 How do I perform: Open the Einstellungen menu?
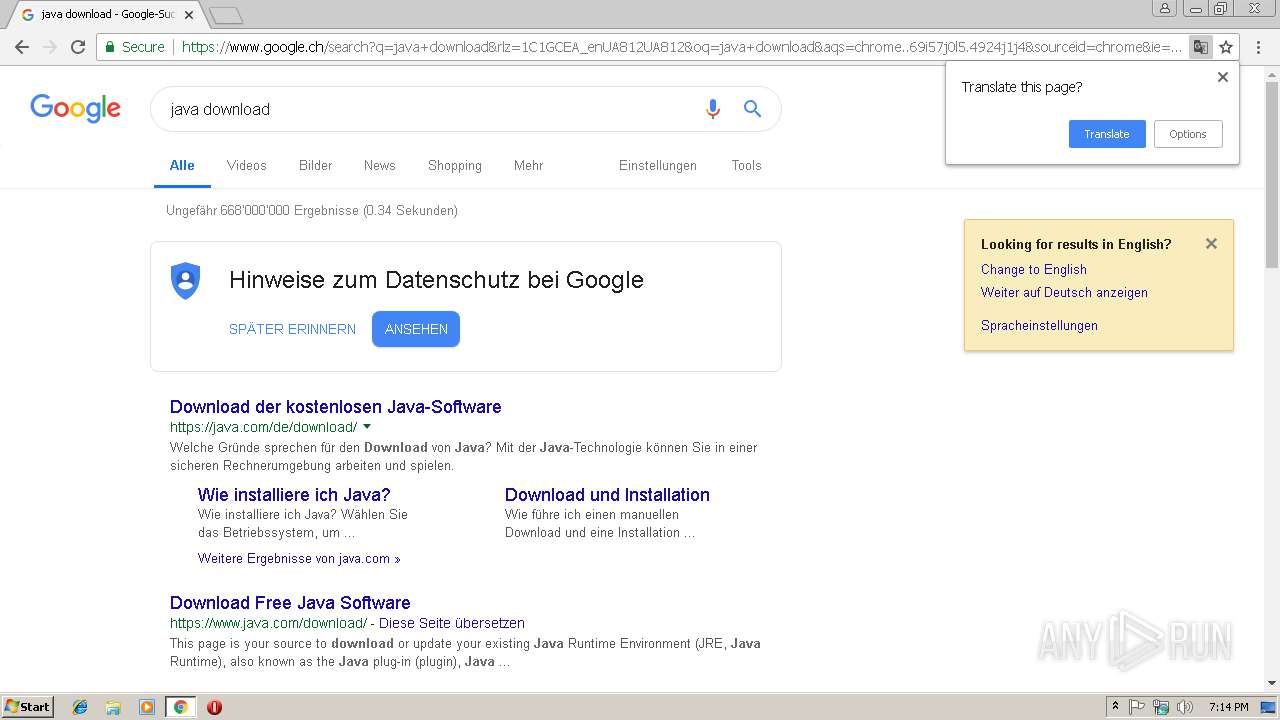point(658,166)
